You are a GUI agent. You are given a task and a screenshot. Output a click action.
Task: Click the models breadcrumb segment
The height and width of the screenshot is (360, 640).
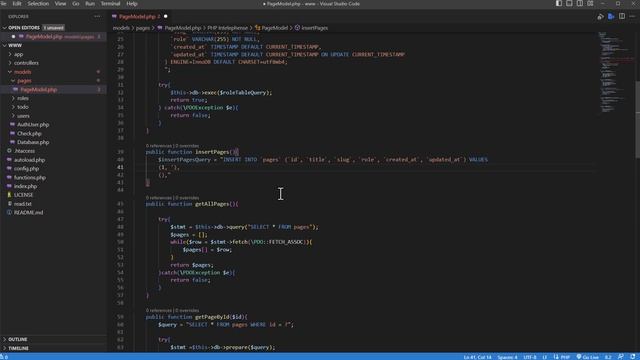click(121, 28)
